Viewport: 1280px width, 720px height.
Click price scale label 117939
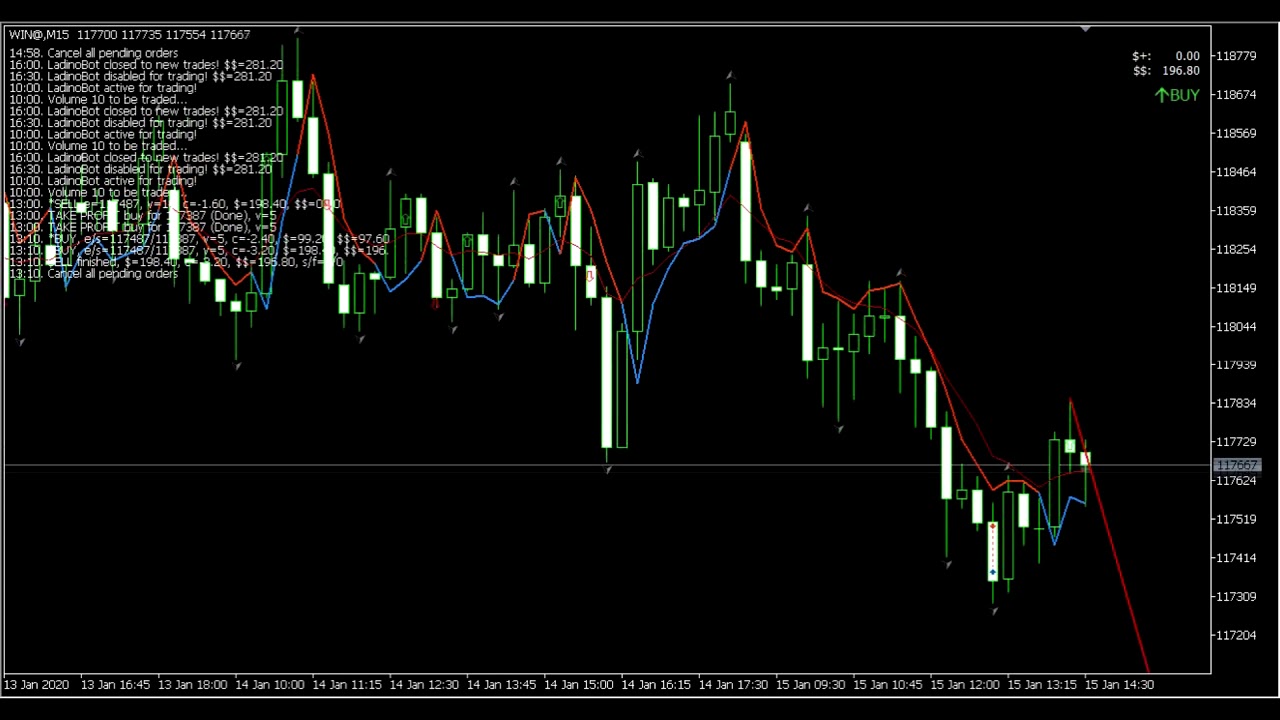click(1237, 365)
